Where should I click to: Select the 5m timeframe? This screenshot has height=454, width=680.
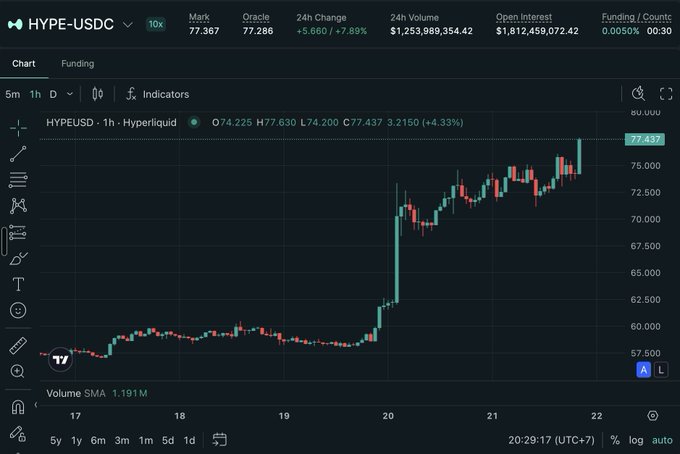pos(13,94)
